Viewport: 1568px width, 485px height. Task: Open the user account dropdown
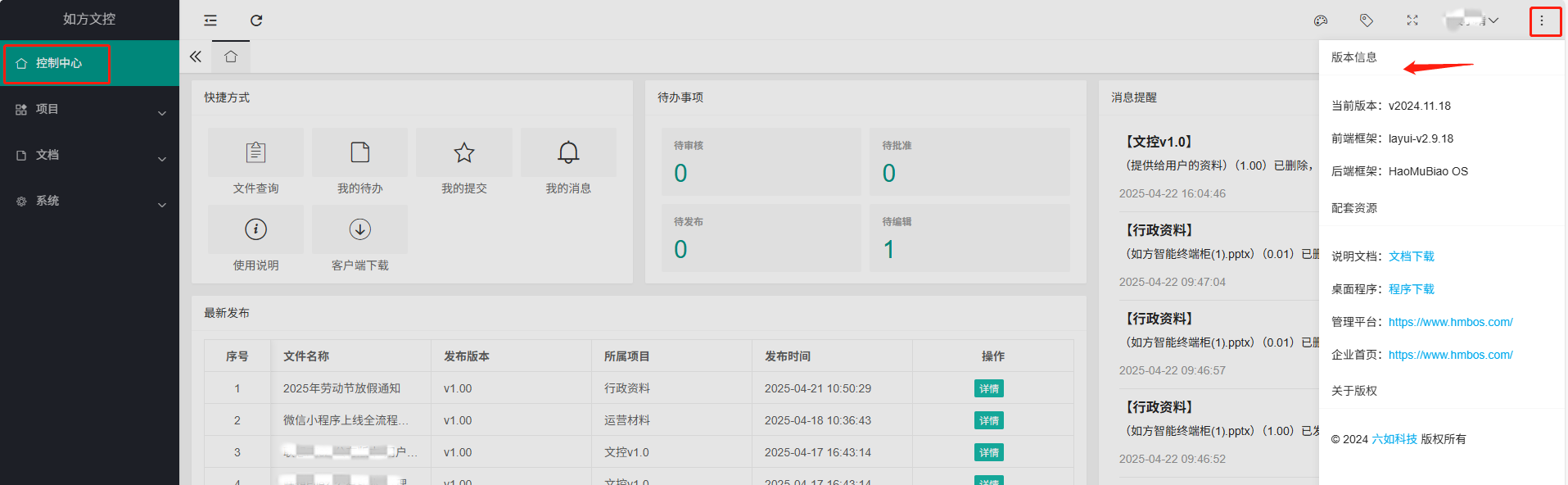1471,20
